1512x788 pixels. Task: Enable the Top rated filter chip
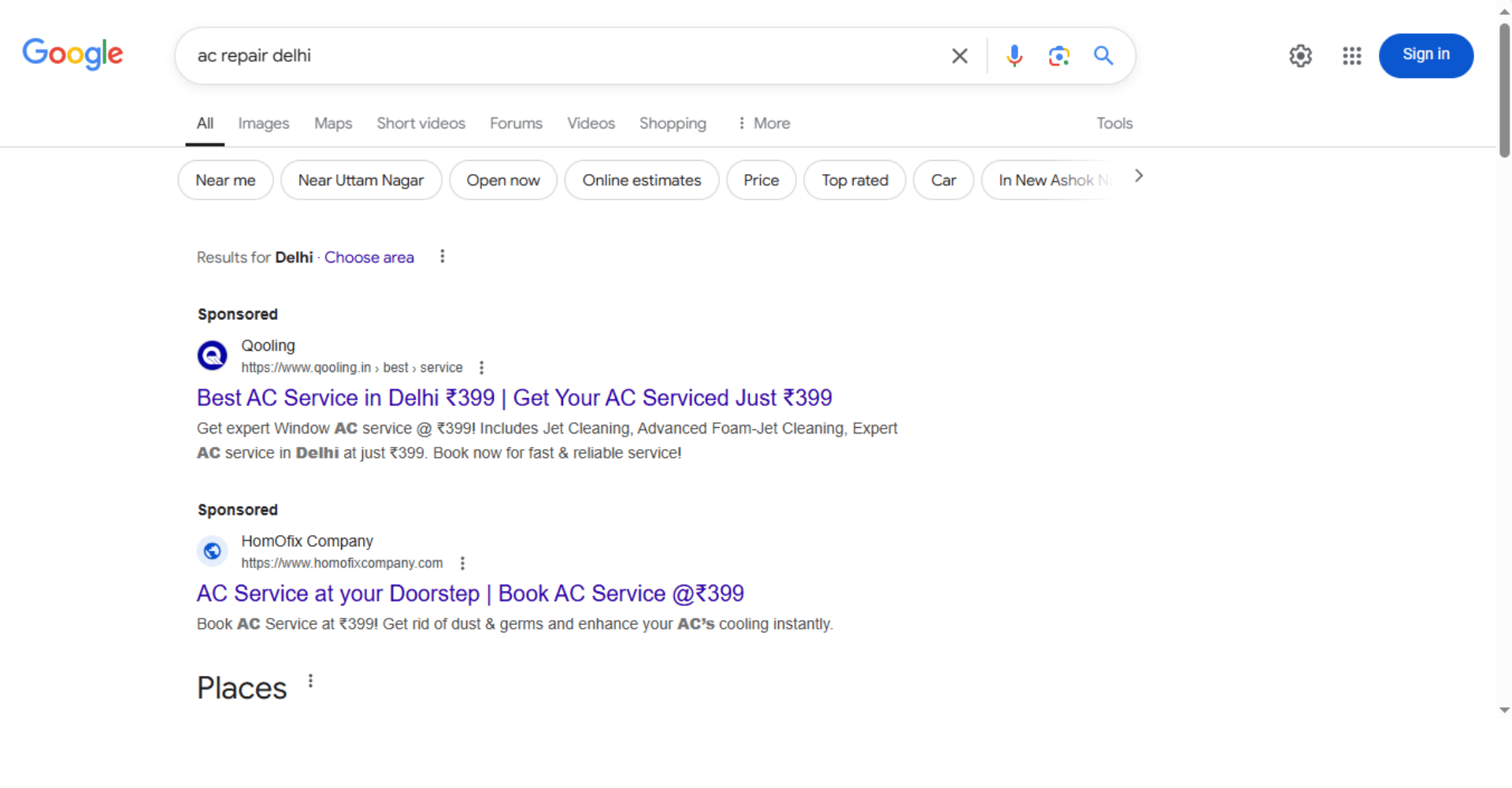[854, 180]
